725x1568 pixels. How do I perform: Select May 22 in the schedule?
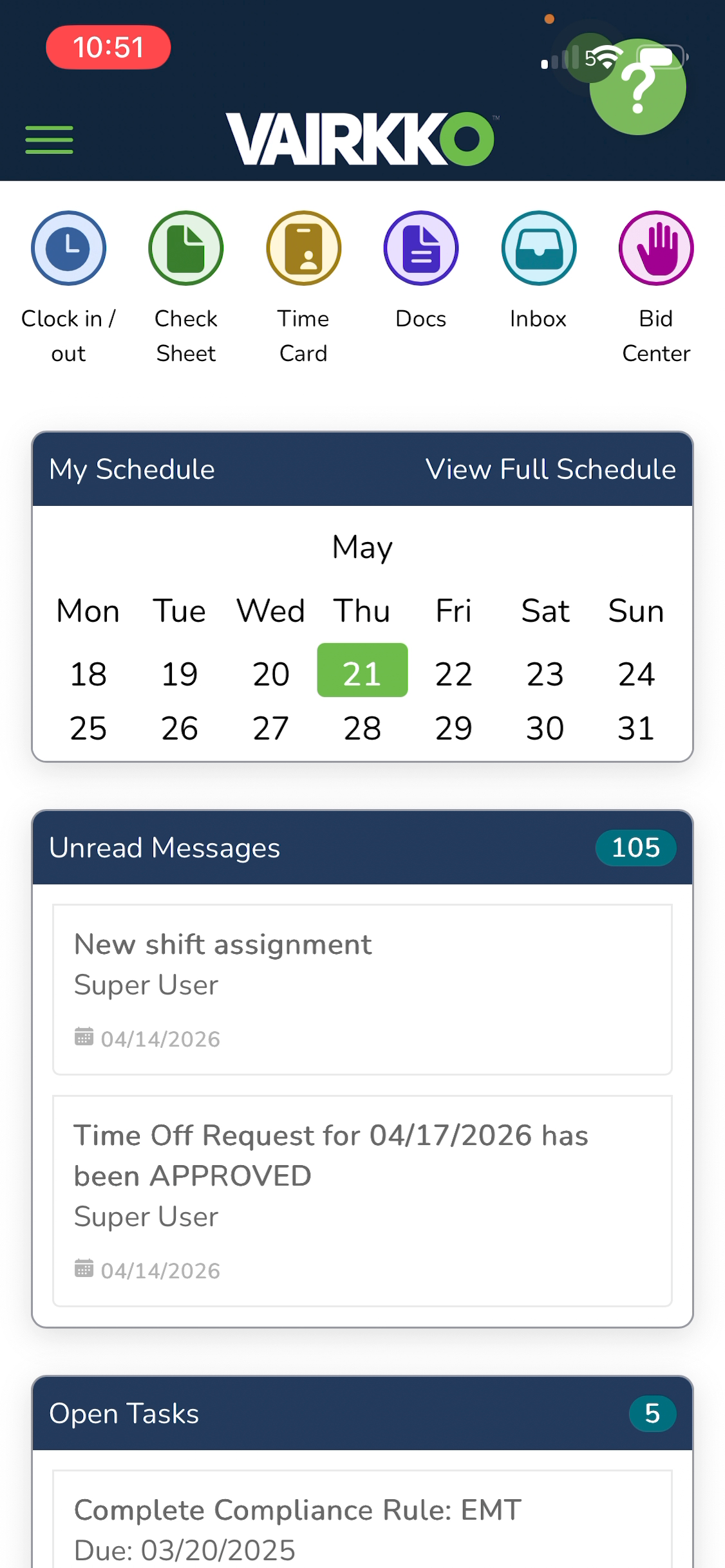pos(454,674)
